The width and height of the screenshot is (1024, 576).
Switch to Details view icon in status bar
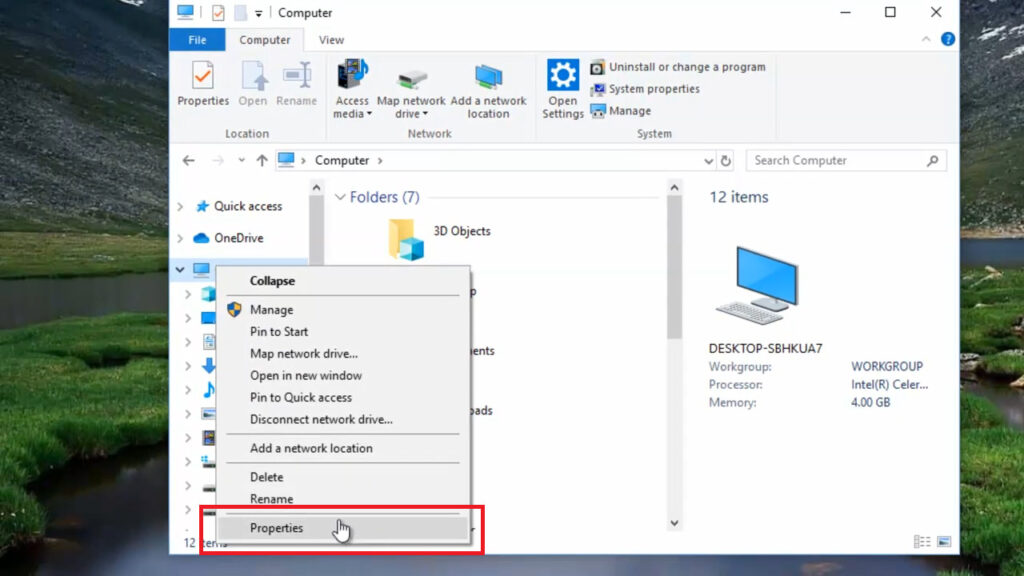[922, 541]
